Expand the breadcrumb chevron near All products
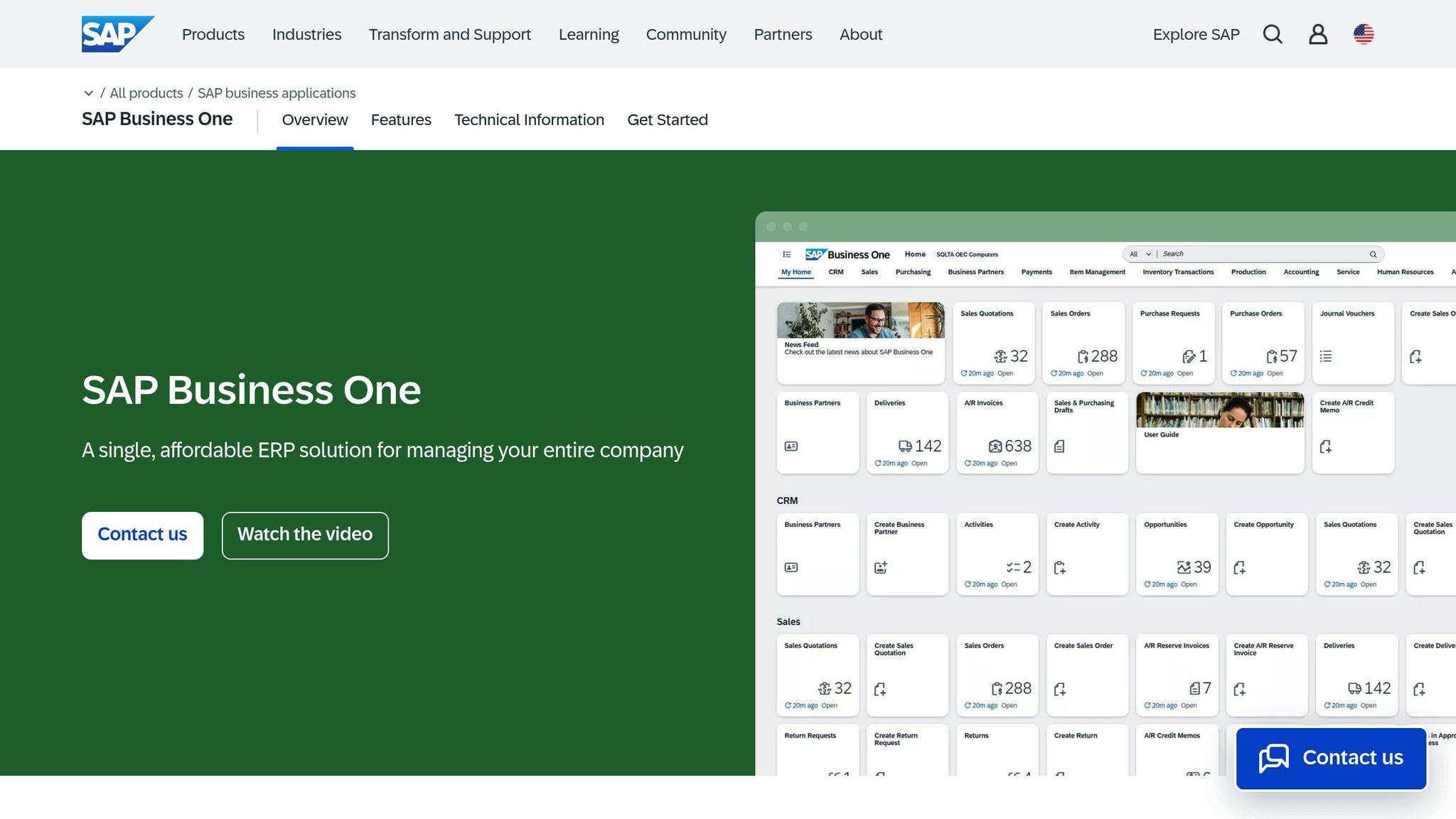 point(89,93)
